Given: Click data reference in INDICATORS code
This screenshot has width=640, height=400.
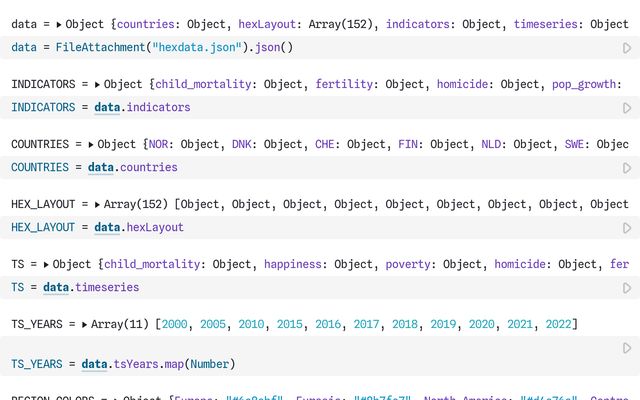Looking at the screenshot, I should 107,107.
